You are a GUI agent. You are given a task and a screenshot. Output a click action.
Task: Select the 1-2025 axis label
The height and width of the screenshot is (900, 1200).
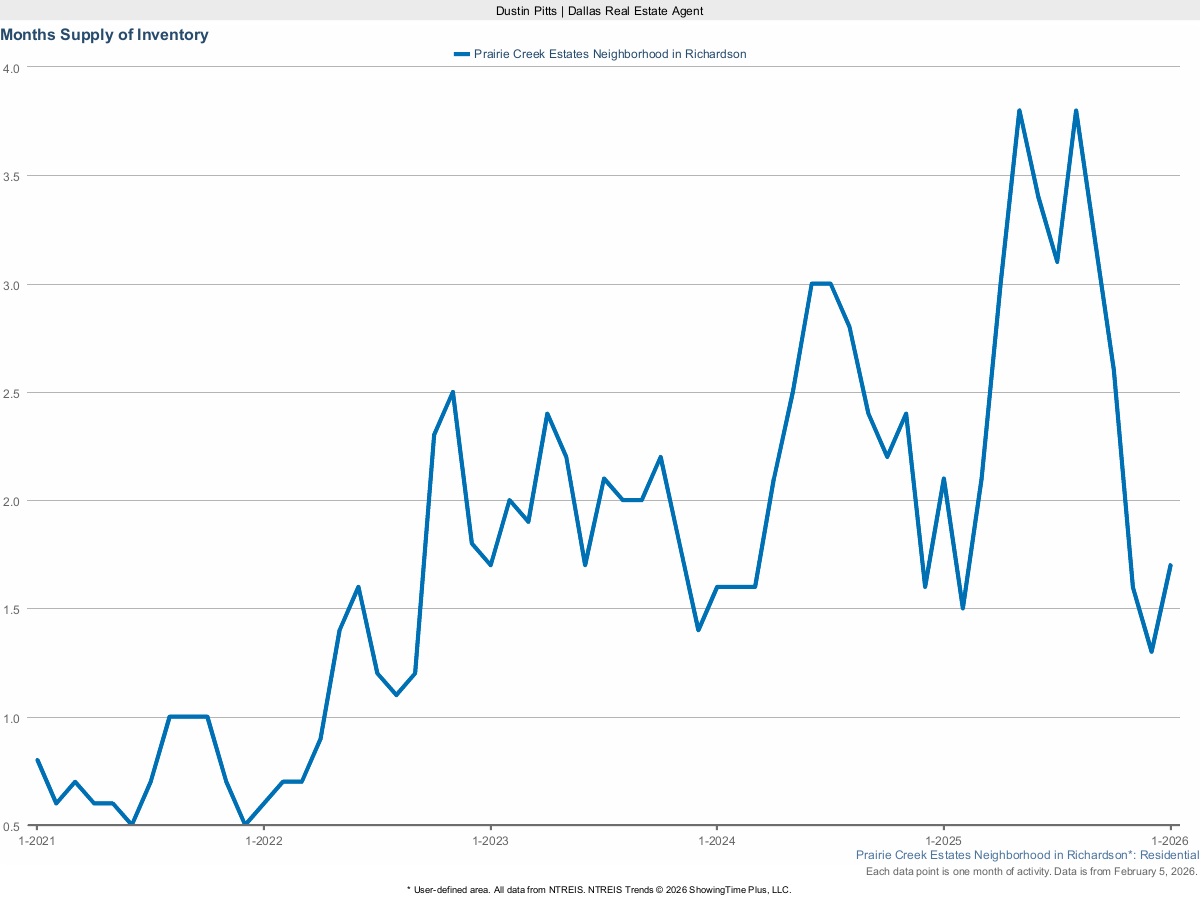pos(943,841)
